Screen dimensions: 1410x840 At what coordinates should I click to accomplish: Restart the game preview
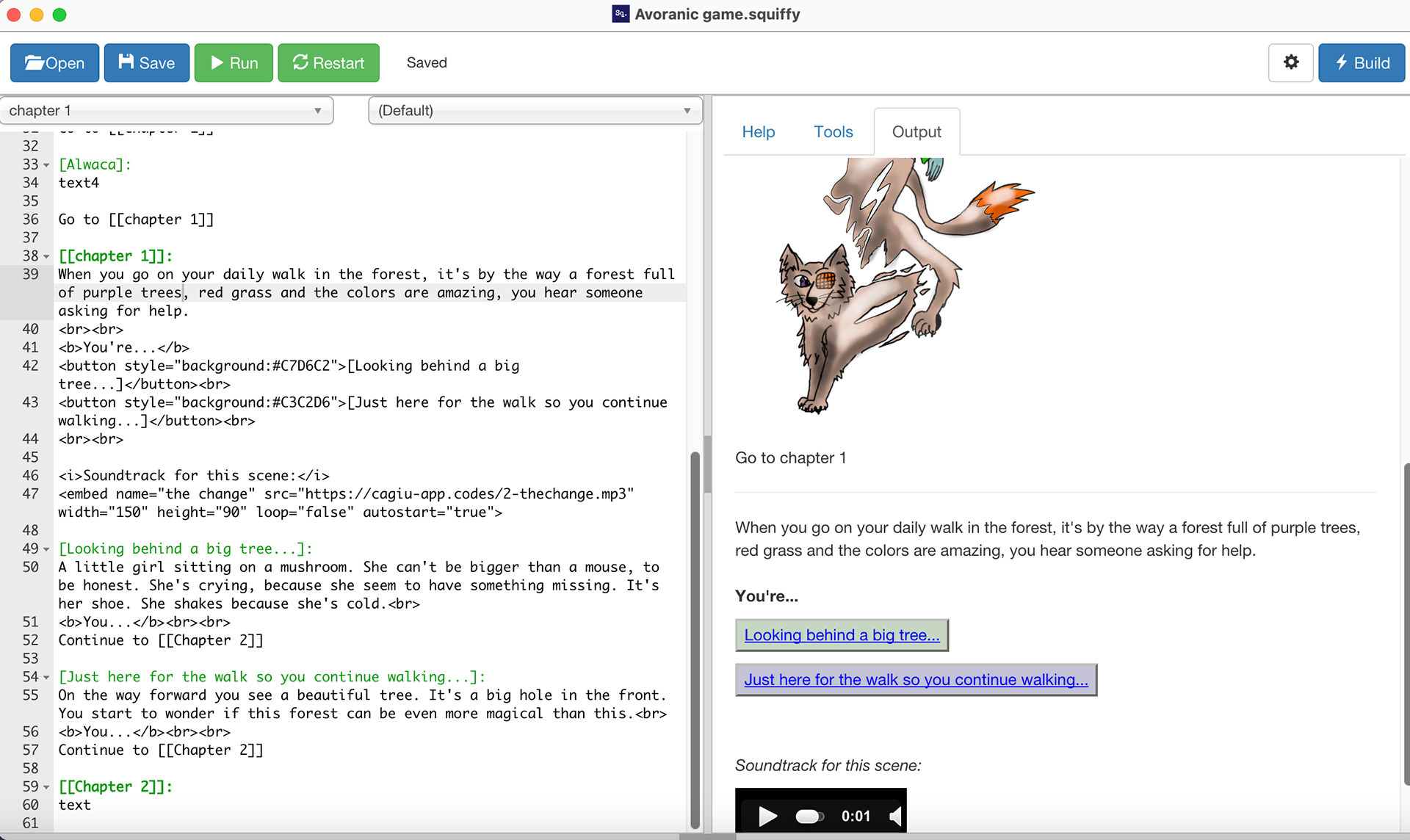click(328, 63)
